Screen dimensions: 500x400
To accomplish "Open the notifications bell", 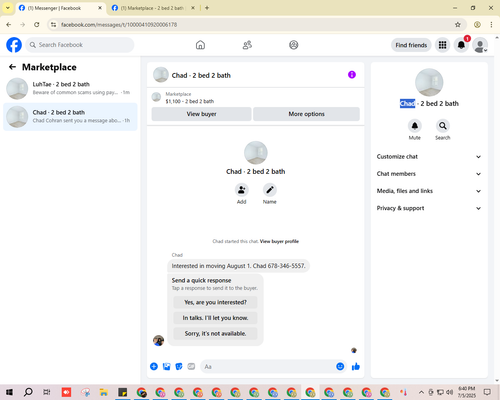I will pyautogui.click(x=461, y=45).
